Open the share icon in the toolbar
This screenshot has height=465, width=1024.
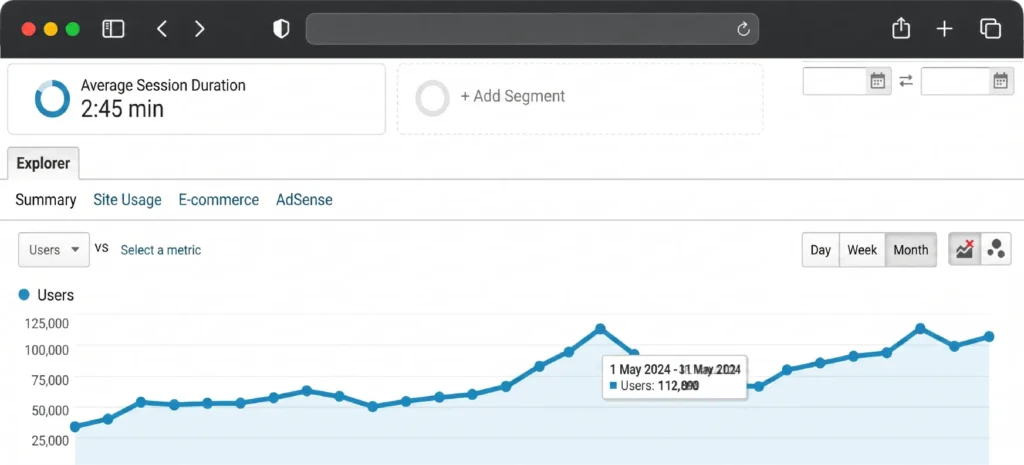click(x=901, y=28)
